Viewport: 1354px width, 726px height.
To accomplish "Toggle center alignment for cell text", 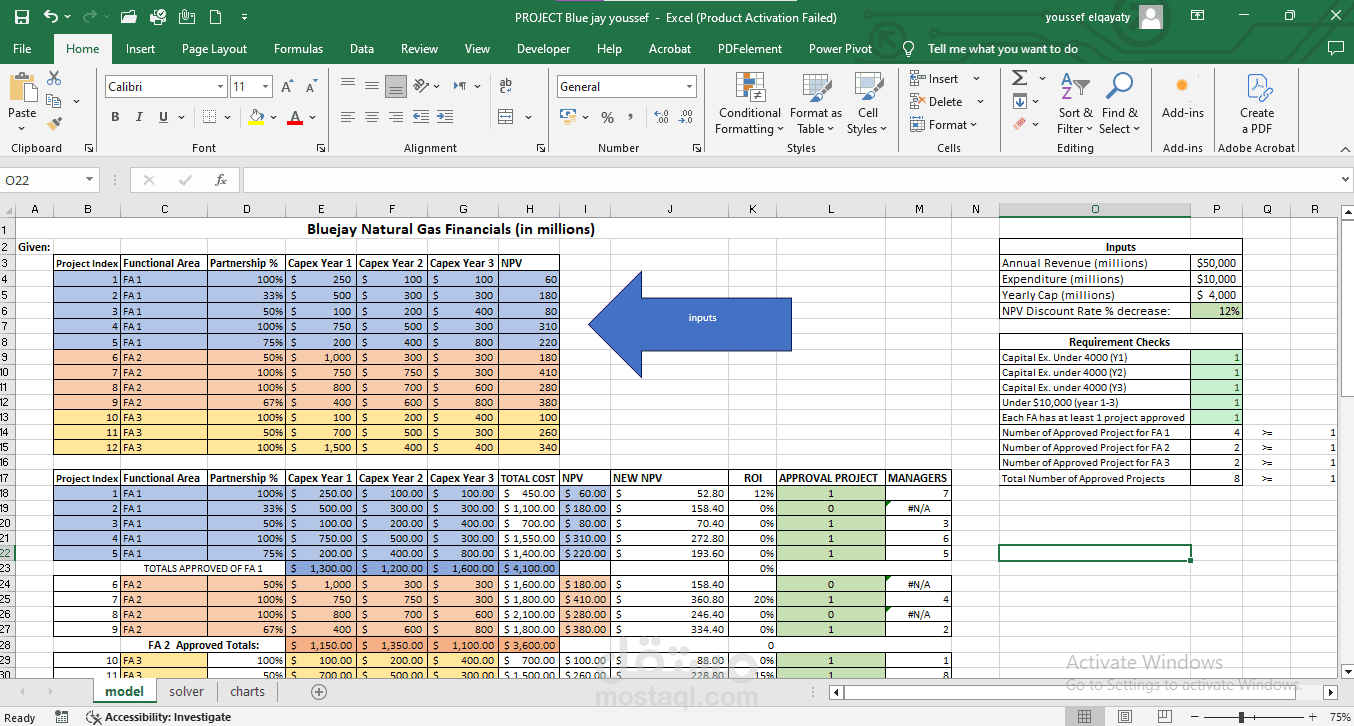I will tap(372, 117).
